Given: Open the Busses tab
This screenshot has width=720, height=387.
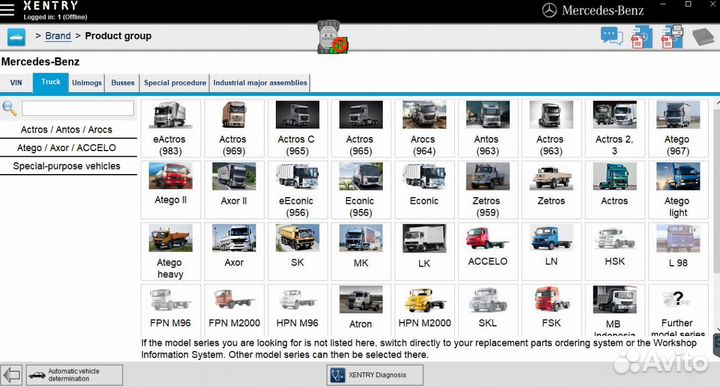Looking at the screenshot, I should coord(123,83).
